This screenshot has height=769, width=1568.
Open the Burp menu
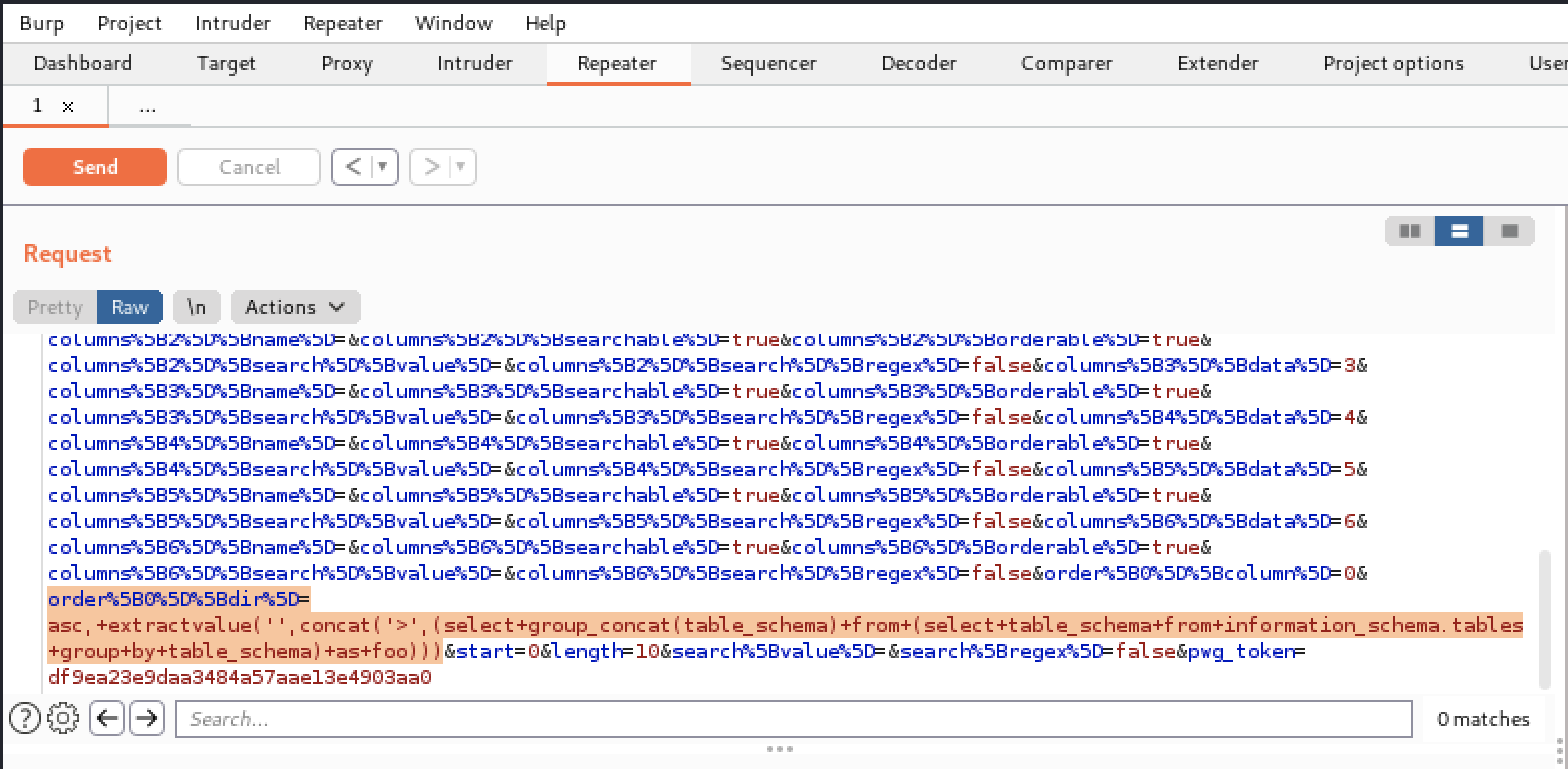(40, 22)
